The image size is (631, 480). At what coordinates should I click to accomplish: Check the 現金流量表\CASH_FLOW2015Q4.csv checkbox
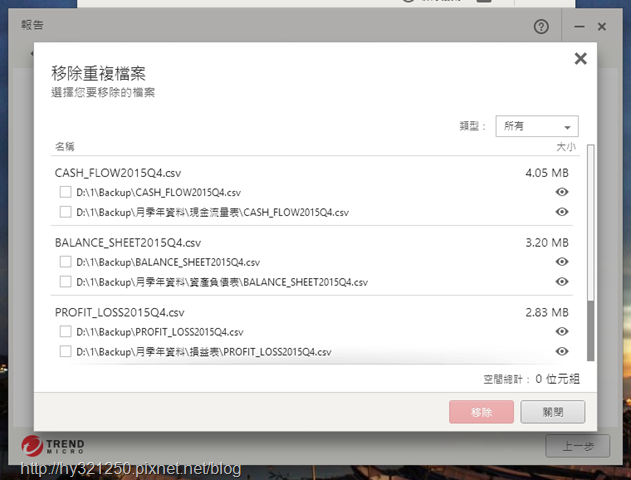point(65,212)
